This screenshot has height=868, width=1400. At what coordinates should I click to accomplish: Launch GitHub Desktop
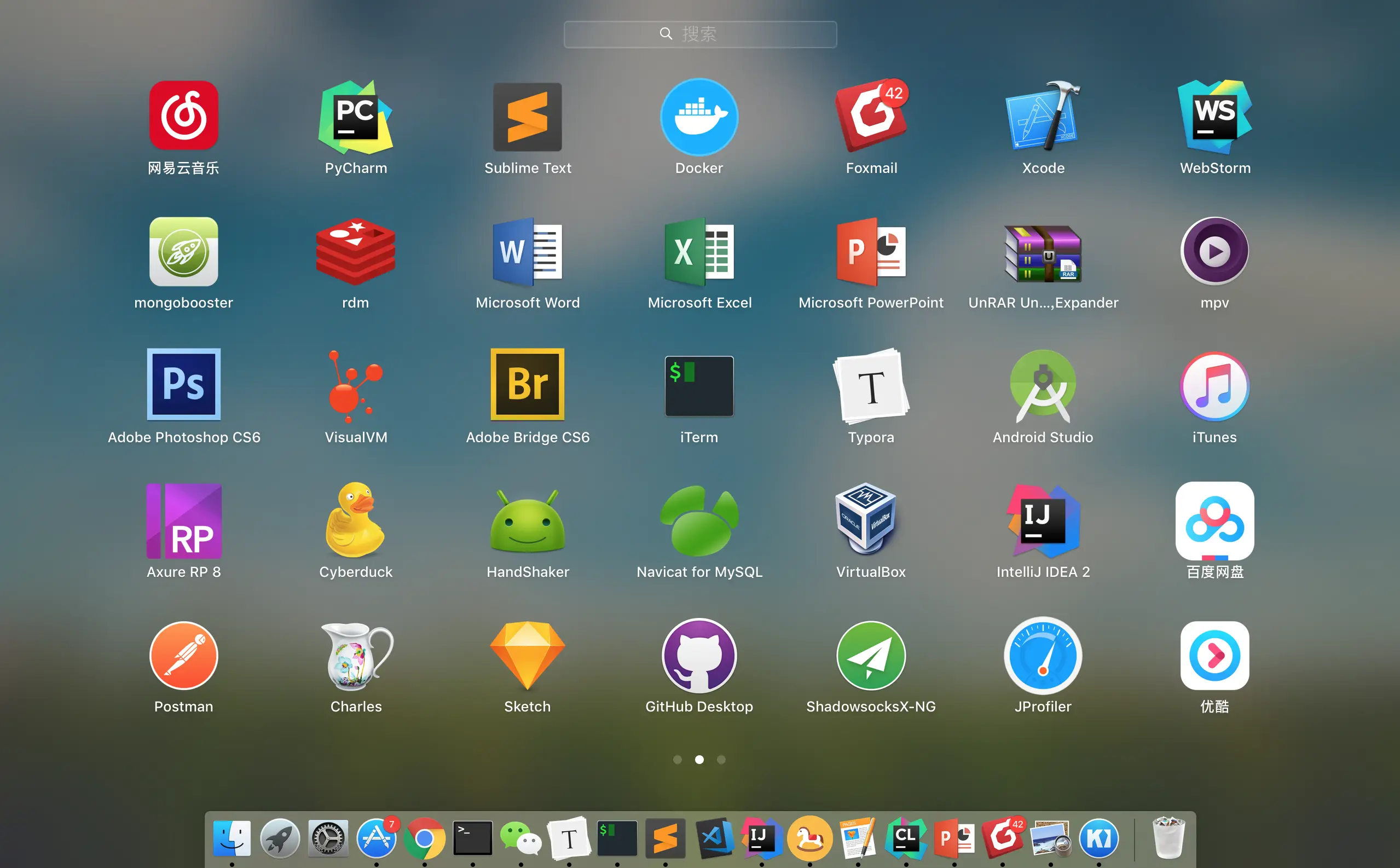699,655
